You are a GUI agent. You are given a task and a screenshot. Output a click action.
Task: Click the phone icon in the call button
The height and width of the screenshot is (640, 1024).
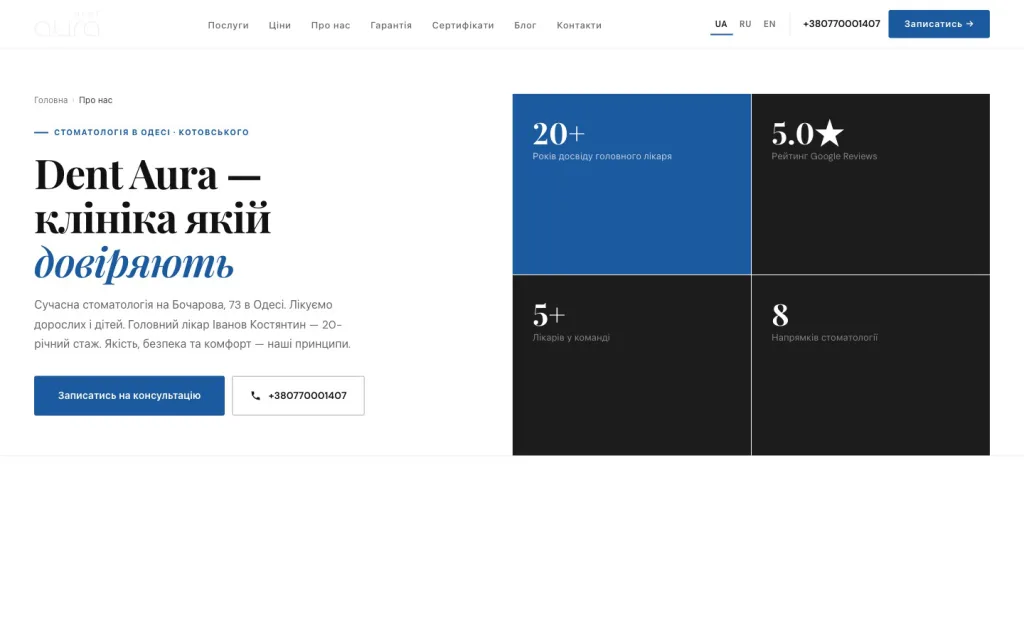click(x=255, y=396)
